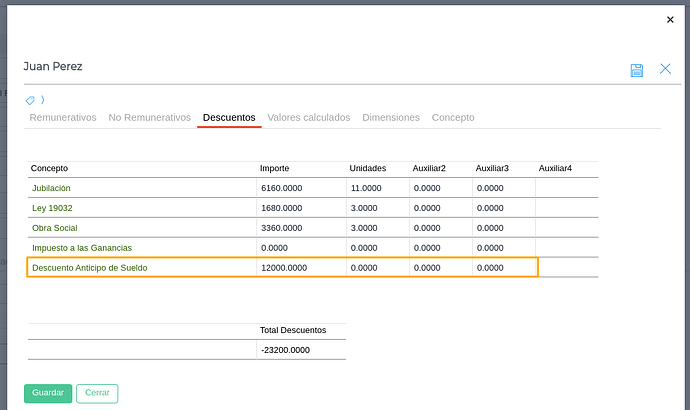The height and width of the screenshot is (410, 690).
Task: Click the blue X icon beside save
Action: pyautogui.click(x=665, y=69)
